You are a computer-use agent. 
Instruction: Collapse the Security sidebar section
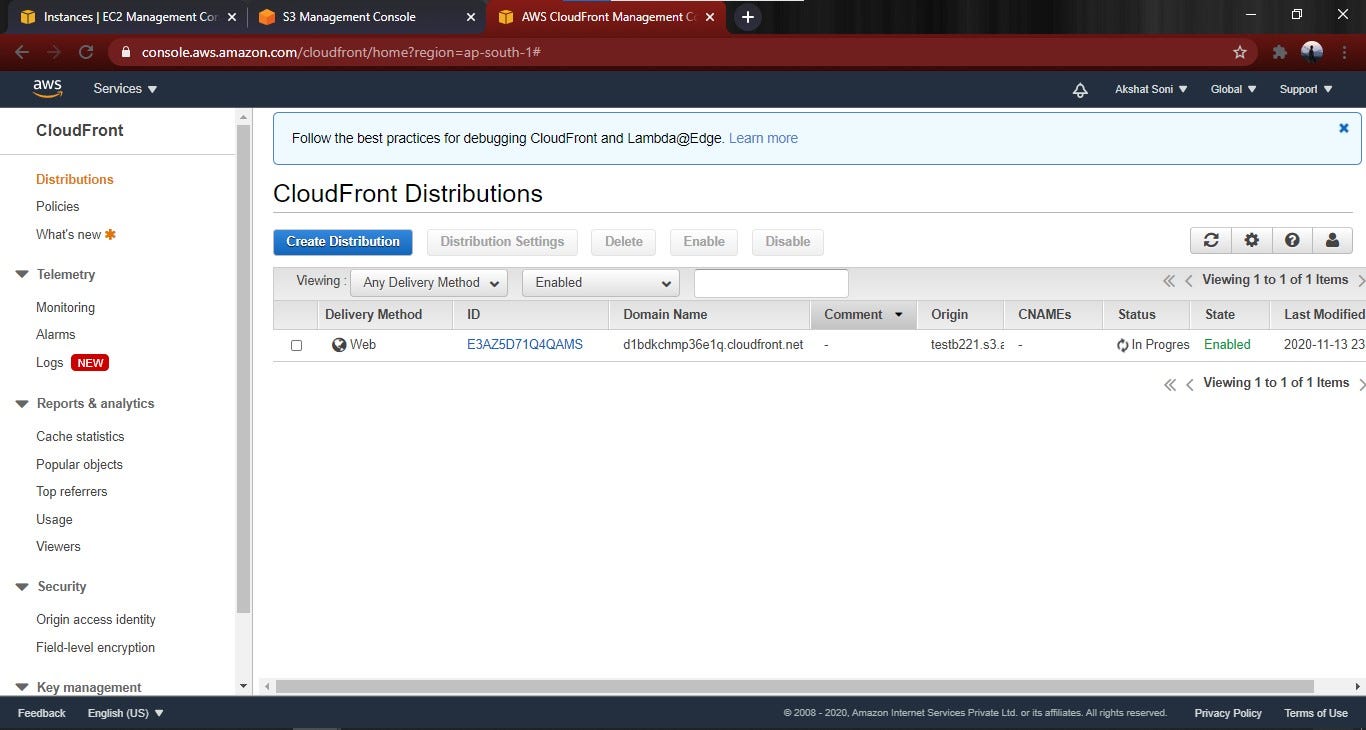(21, 587)
